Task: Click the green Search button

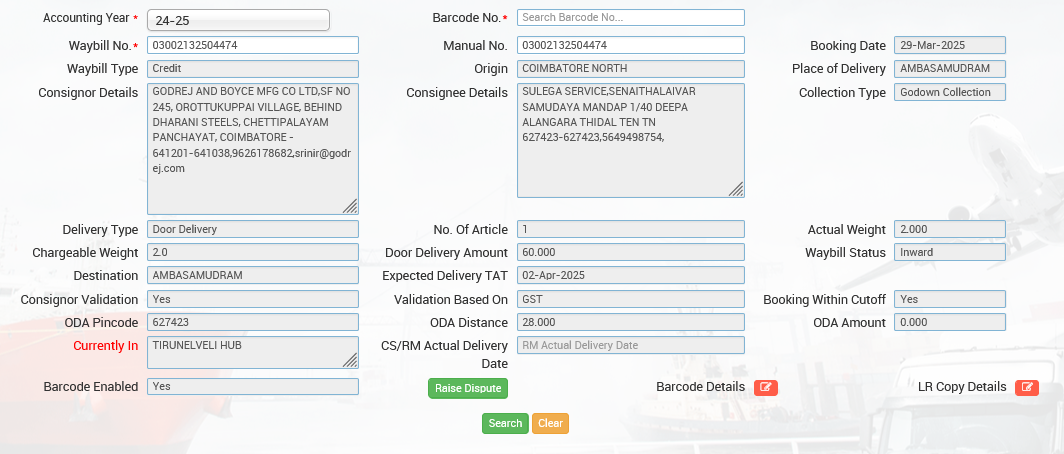Action: pyautogui.click(x=505, y=423)
